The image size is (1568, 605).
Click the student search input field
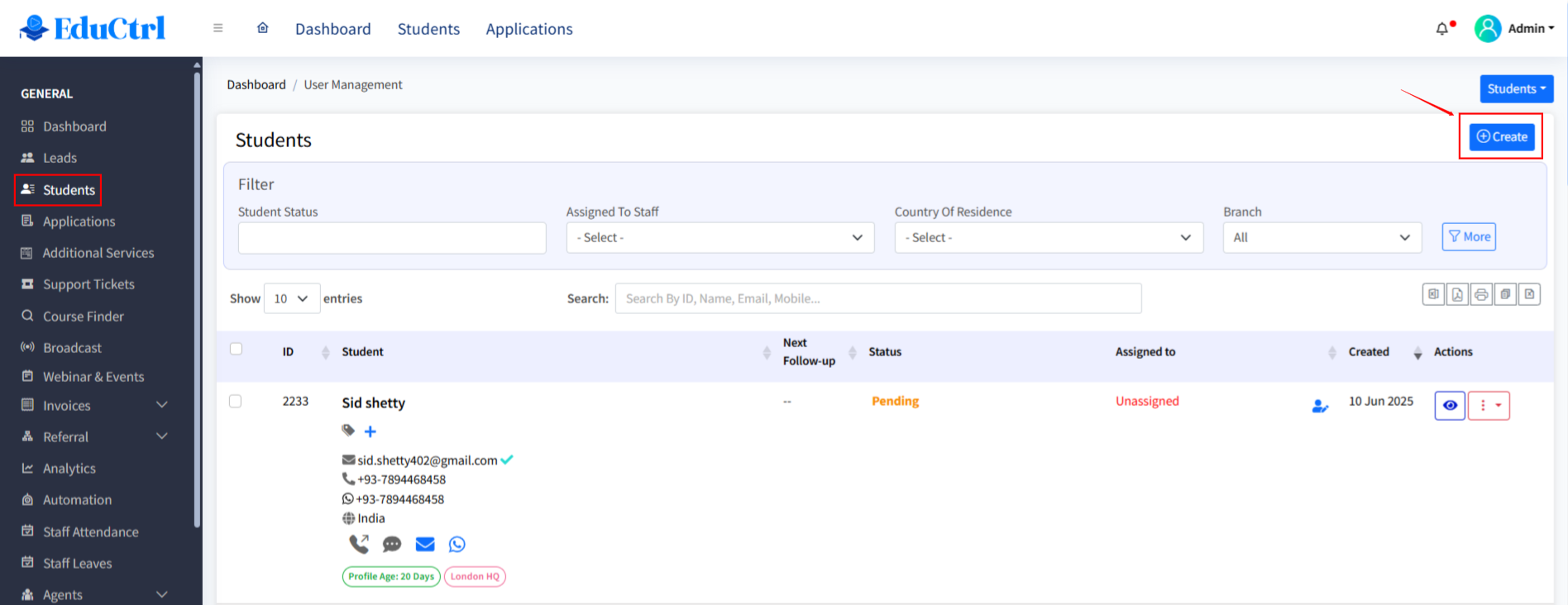click(x=877, y=299)
